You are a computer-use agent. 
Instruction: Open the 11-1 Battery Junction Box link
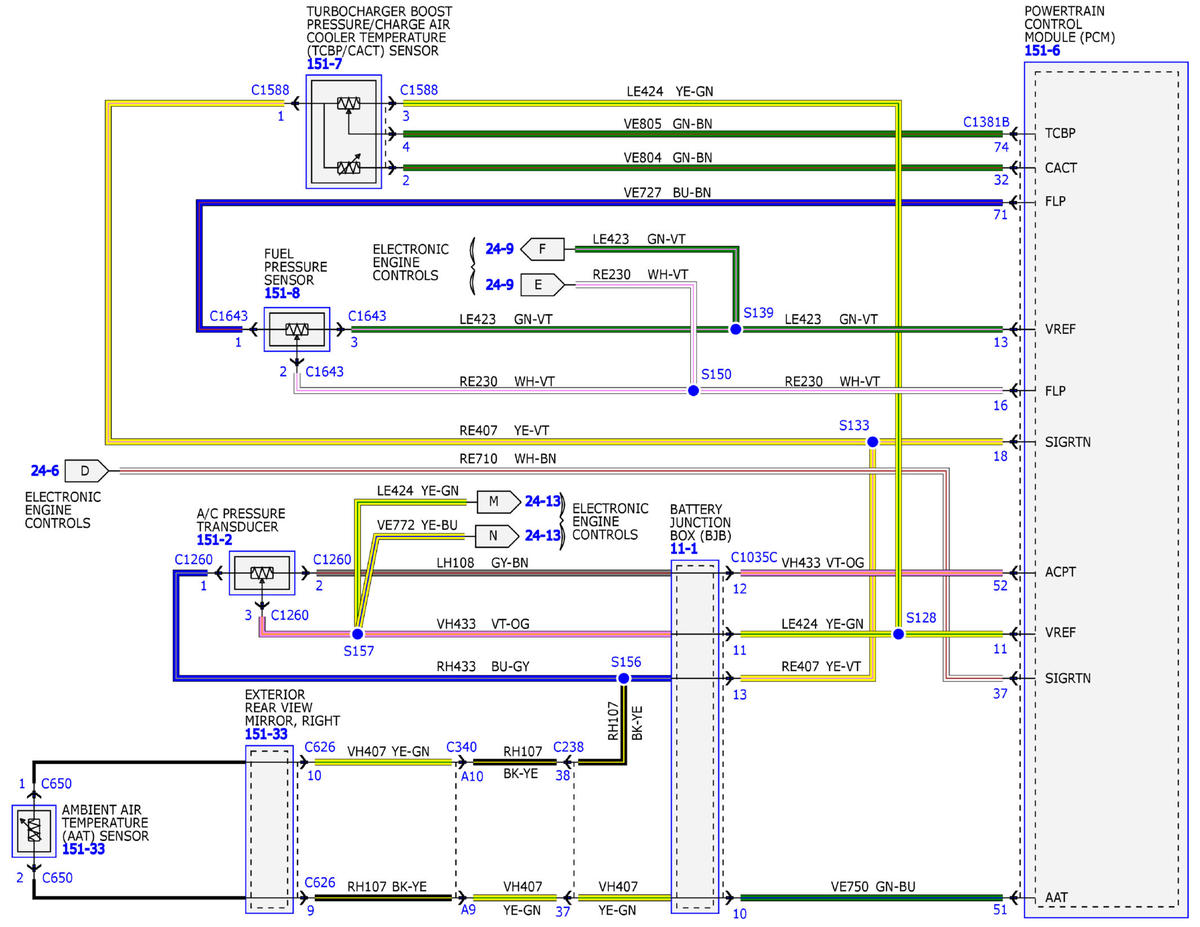pos(685,549)
